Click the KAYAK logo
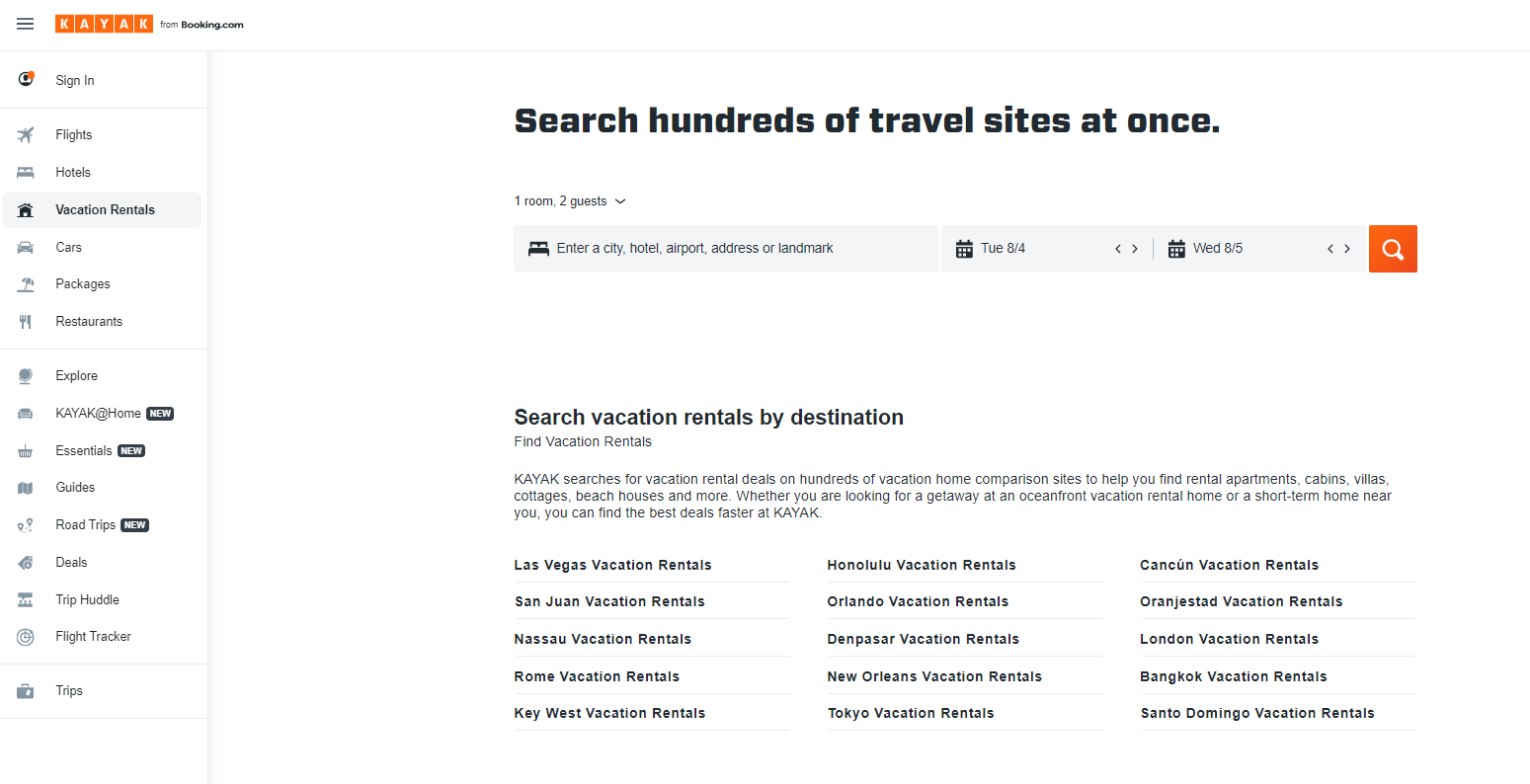1530x784 pixels. pyautogui.click(x=104, y=24)
